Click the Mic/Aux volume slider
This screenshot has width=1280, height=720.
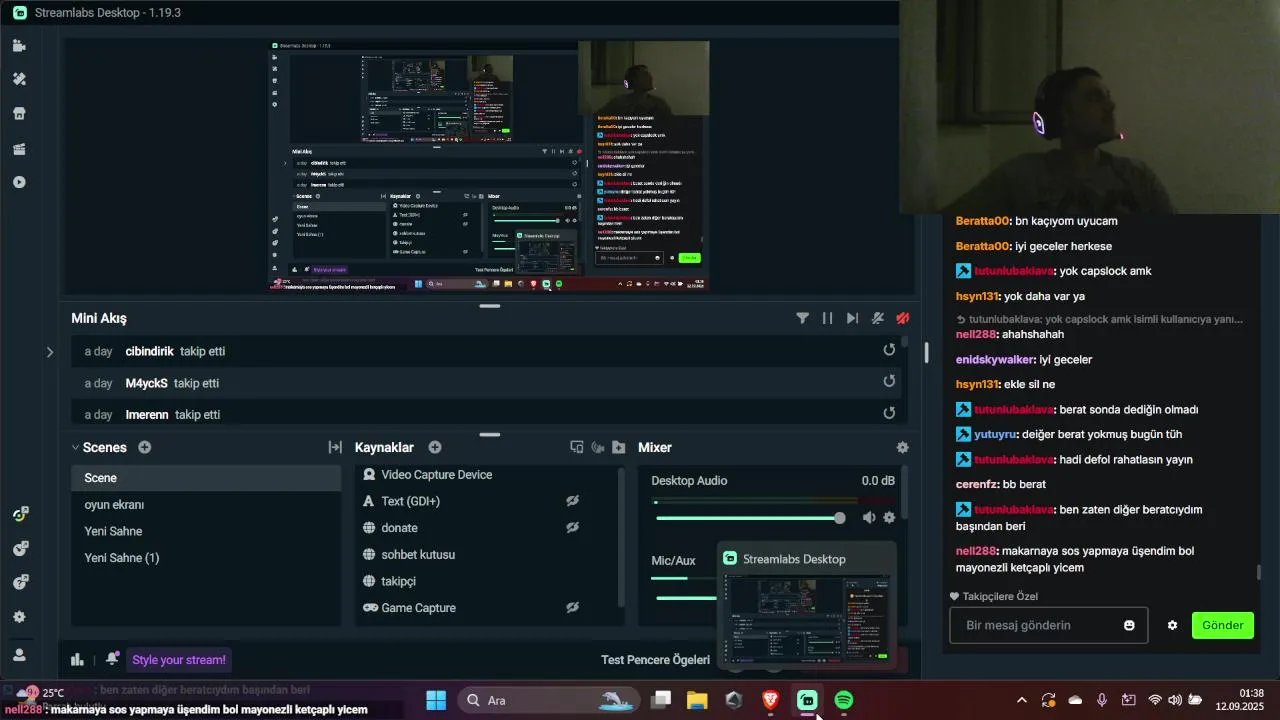coord(685,597)
